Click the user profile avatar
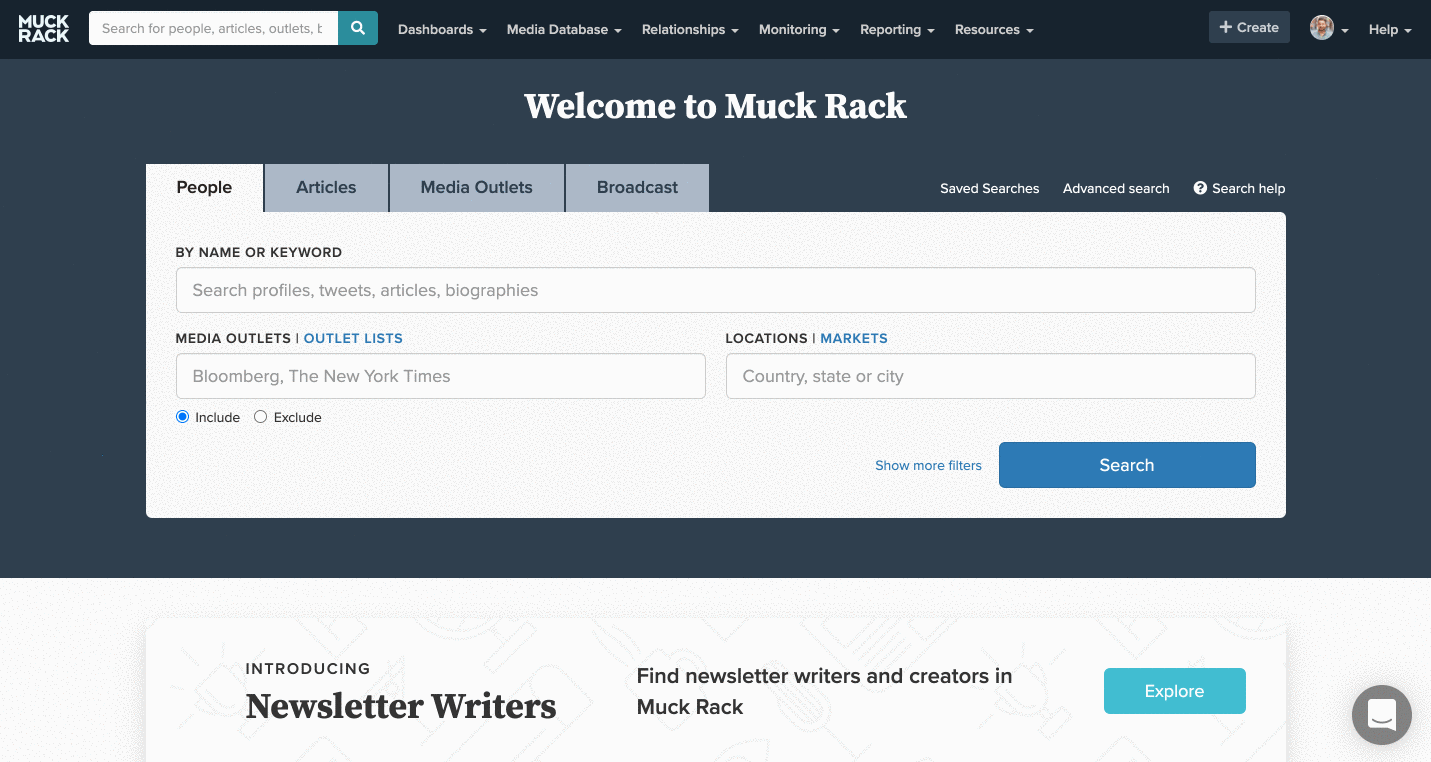The image size is (1431, 762). tap(1322, 29)
